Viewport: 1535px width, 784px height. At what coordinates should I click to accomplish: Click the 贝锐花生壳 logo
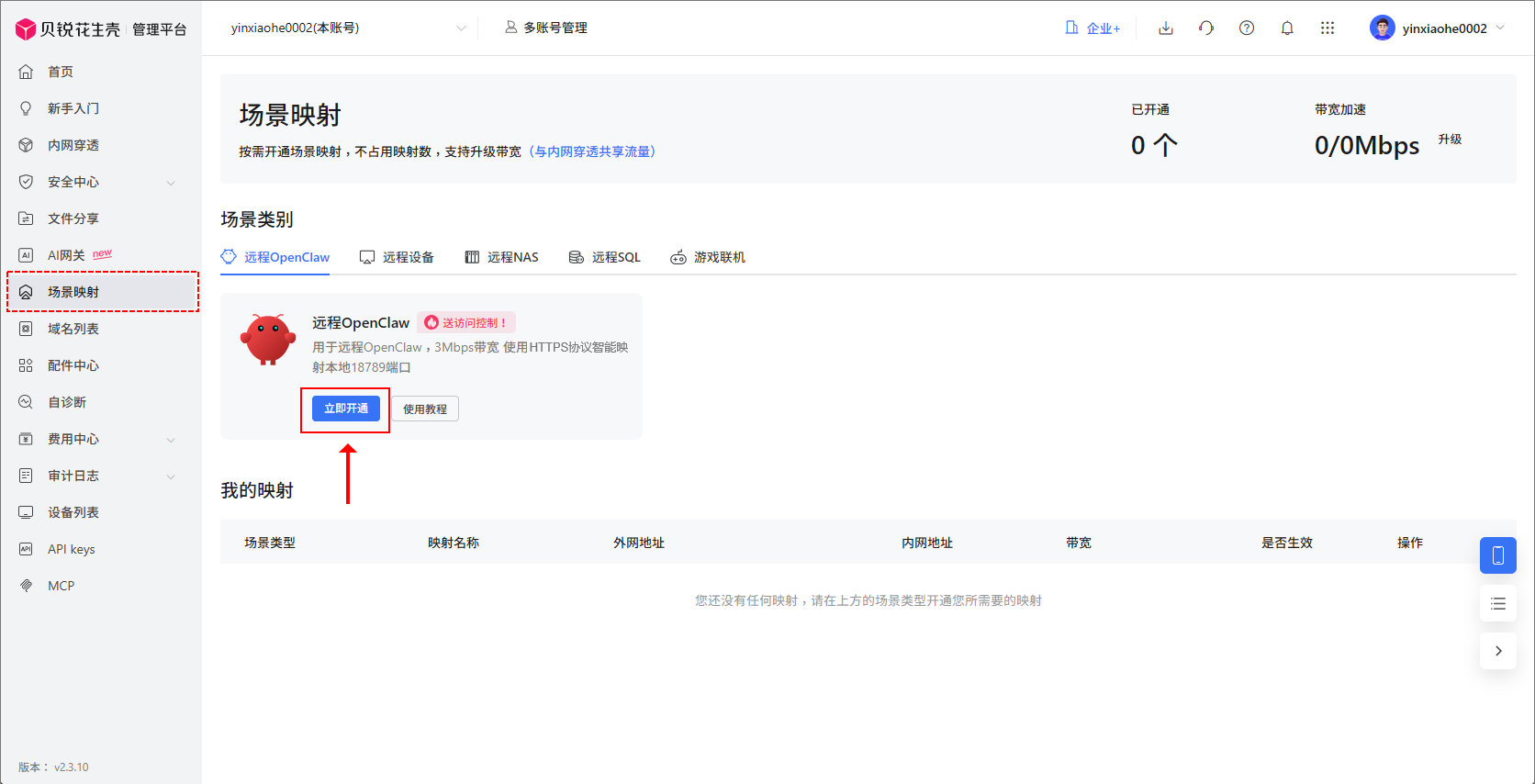click(68, 29)
